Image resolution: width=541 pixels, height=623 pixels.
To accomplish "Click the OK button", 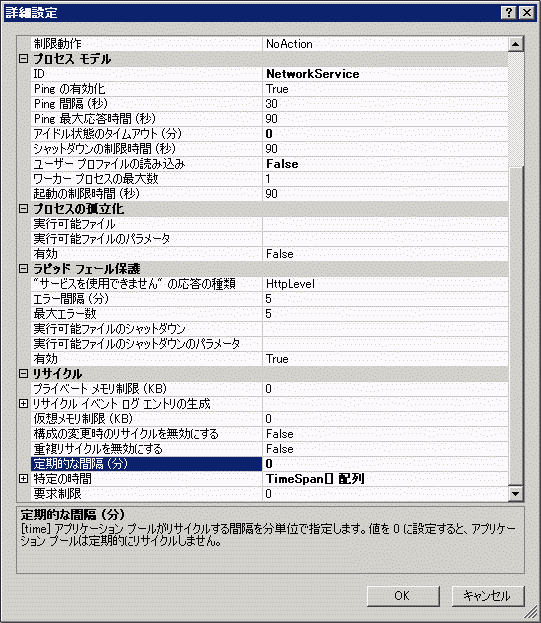I will (x=403, y=596).
